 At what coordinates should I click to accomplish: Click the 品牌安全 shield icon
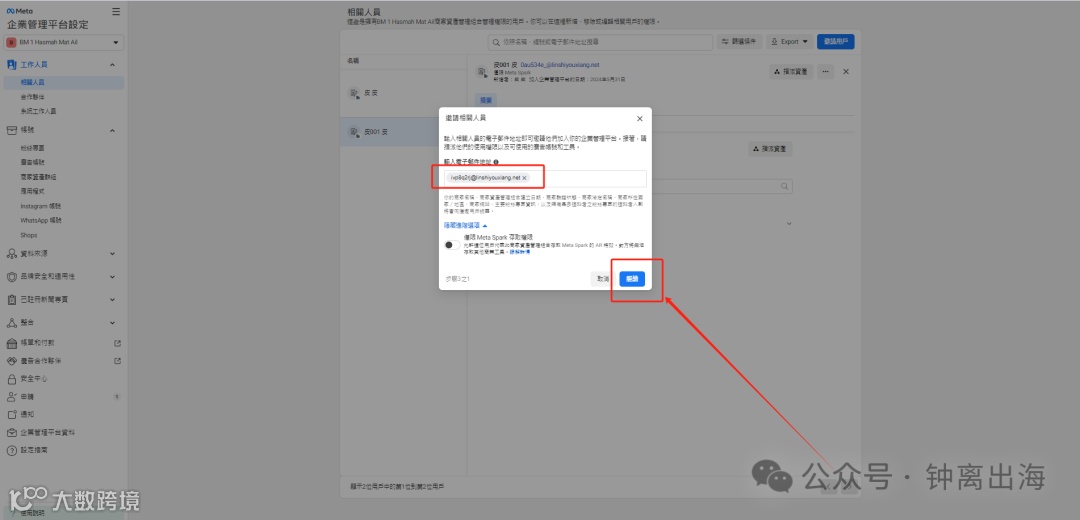(x=11, y=276)
